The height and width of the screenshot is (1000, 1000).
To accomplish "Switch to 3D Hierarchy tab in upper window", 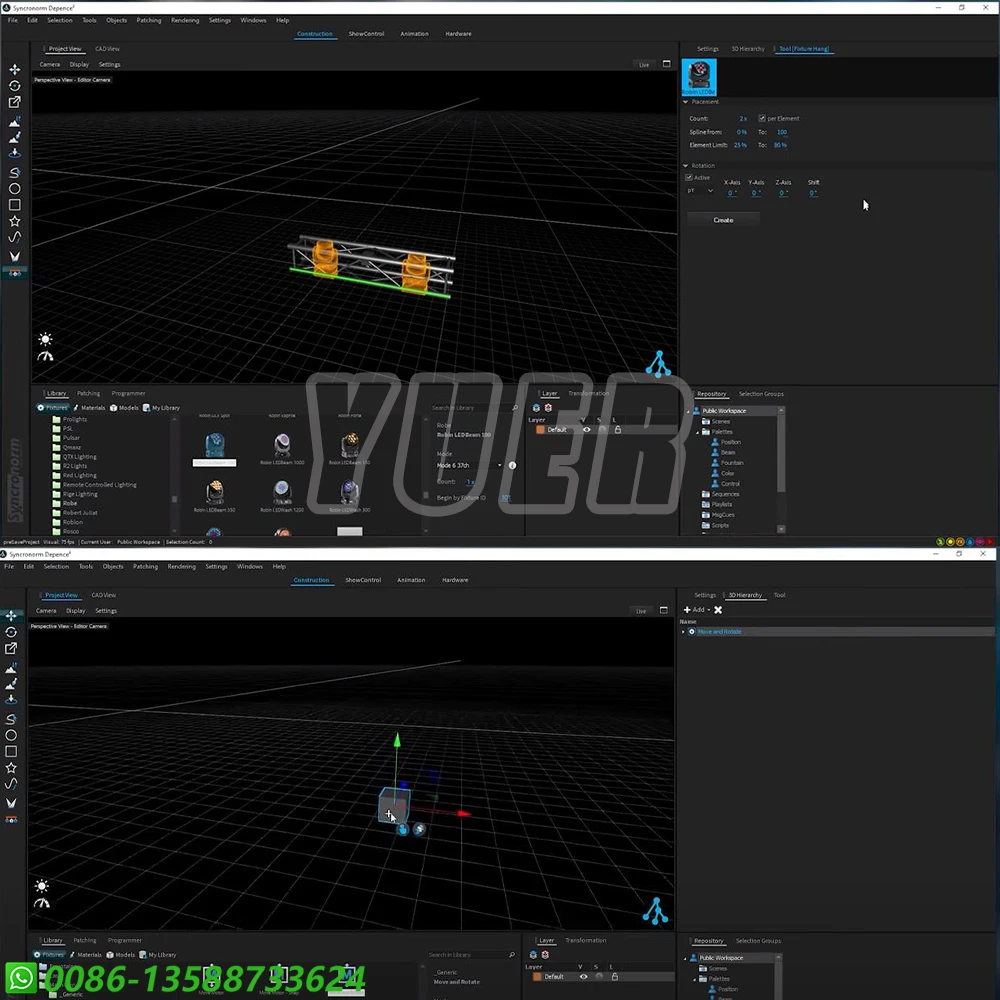I will pos(747,48).
